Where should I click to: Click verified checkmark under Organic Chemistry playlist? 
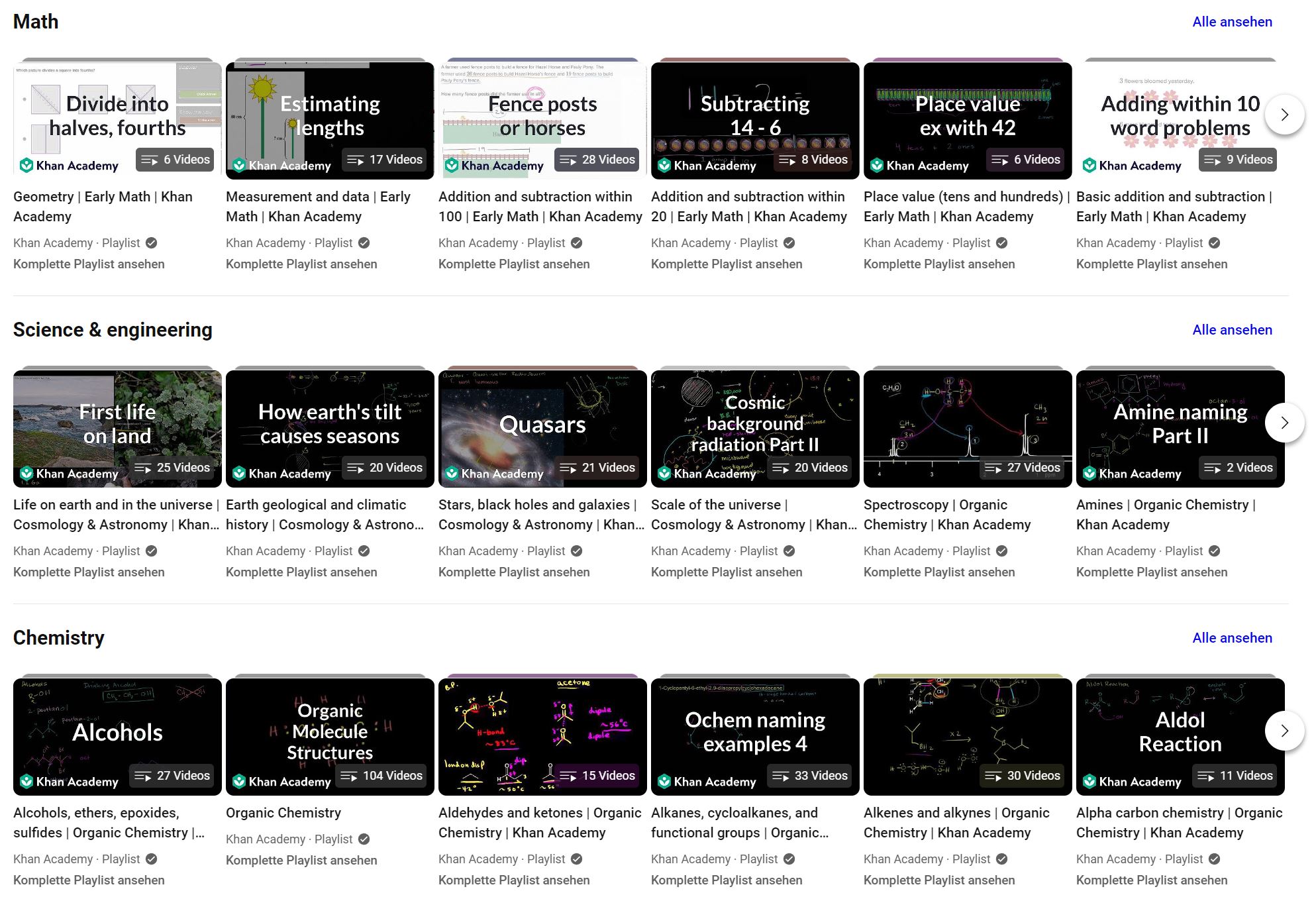[364, 839]
